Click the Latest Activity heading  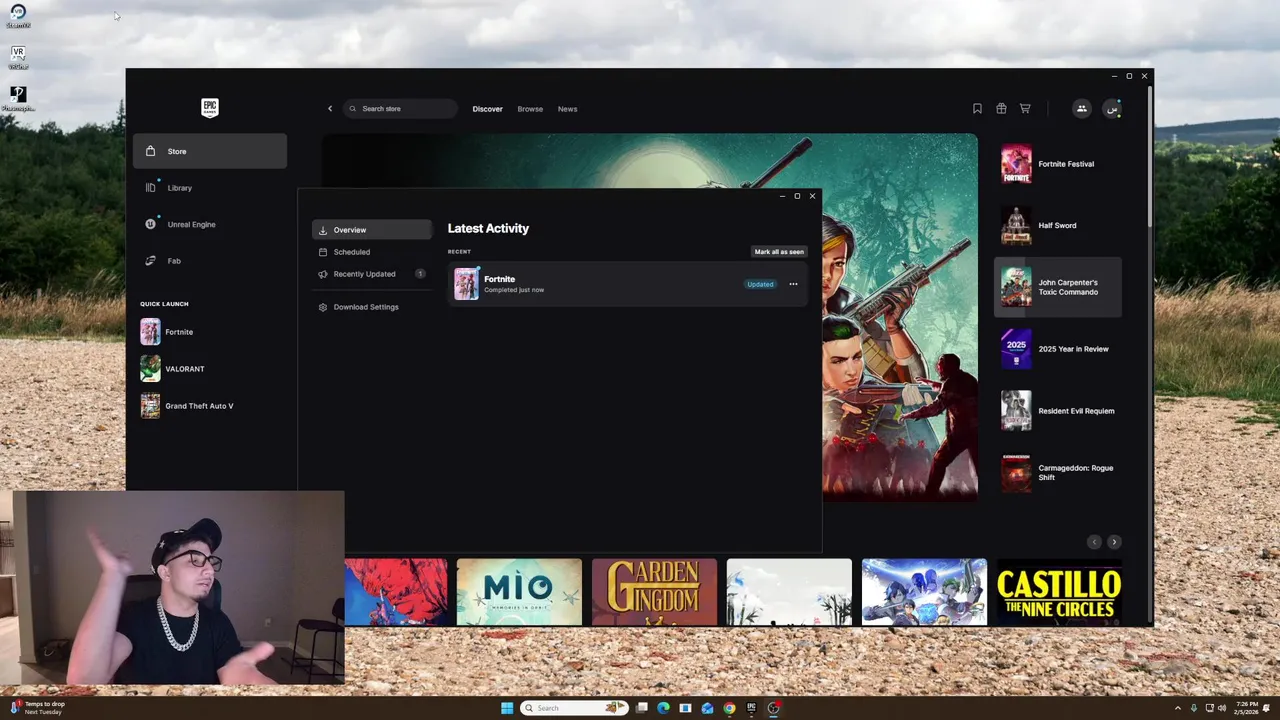[488, 228]
